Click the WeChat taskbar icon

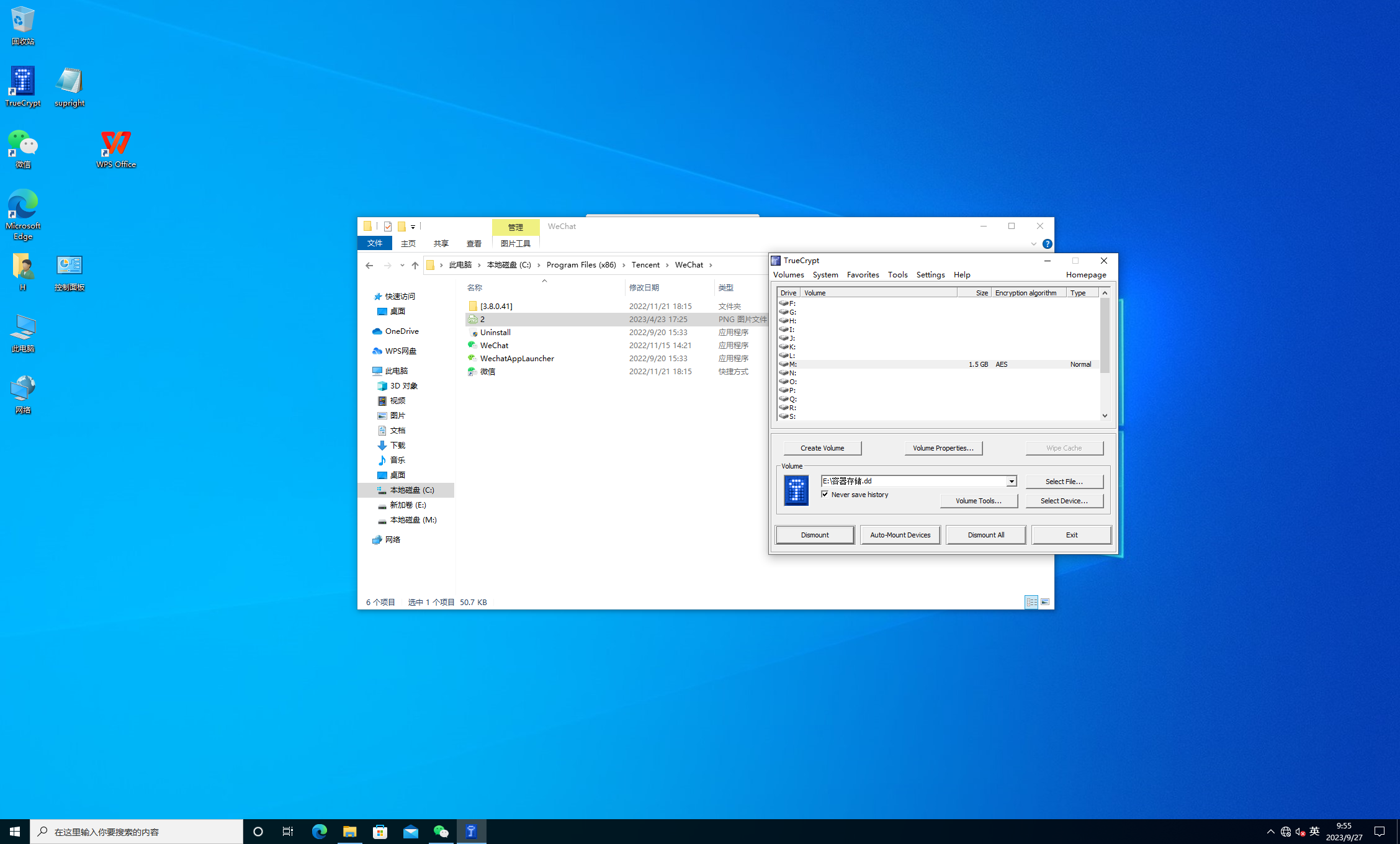pos(441,832)
